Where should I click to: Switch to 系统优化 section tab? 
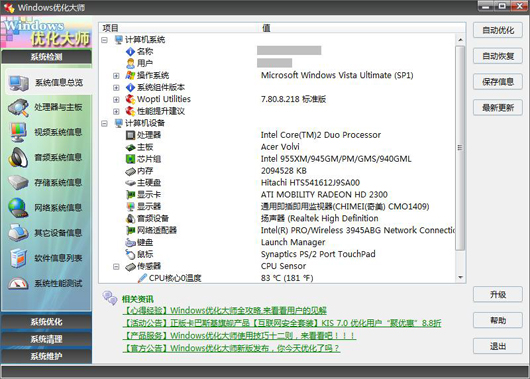[46, 322]
